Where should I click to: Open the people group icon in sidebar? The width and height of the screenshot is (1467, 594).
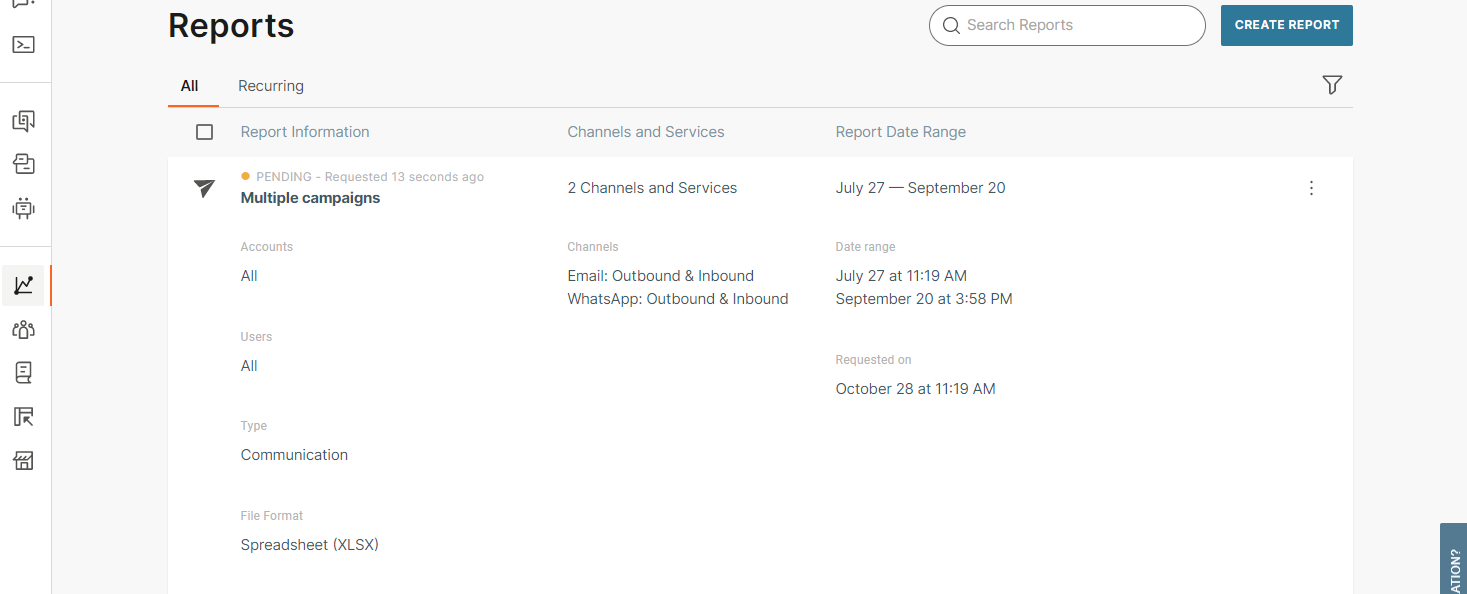pos(23,329)
